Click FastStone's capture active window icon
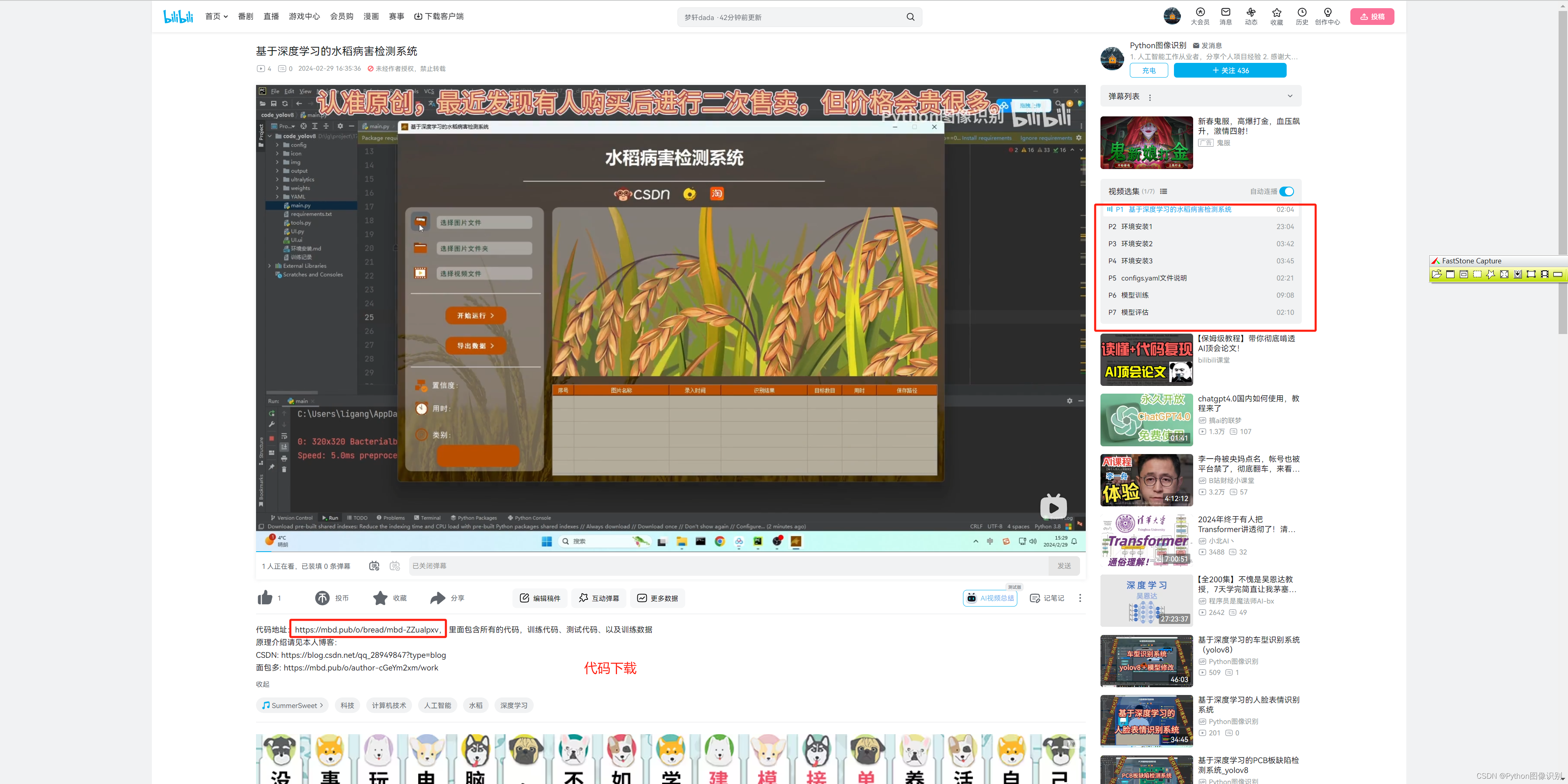This screenshot has height=784, width=1568. [x=1450, y=274]
